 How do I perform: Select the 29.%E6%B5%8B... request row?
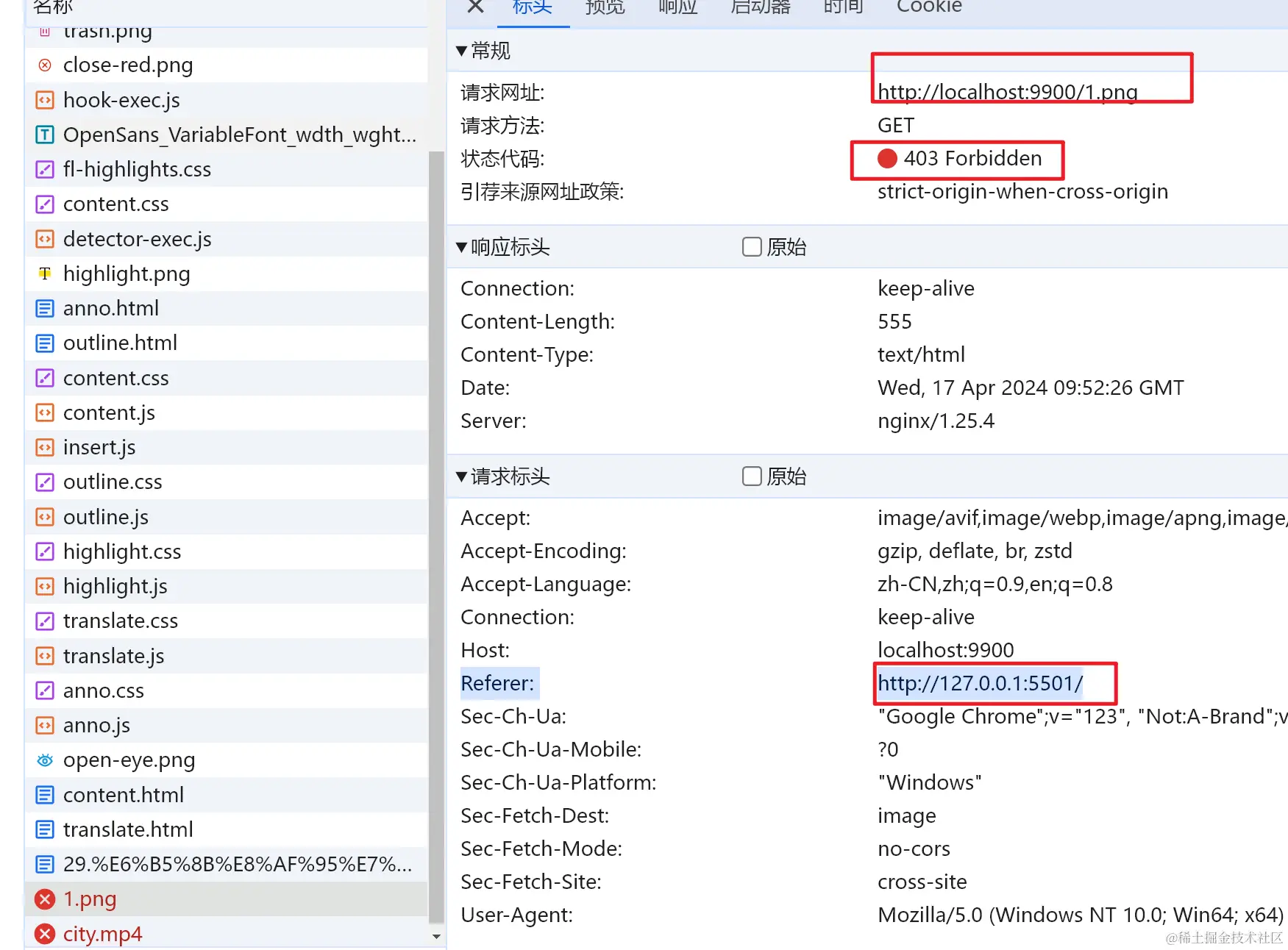coord(227,864)
